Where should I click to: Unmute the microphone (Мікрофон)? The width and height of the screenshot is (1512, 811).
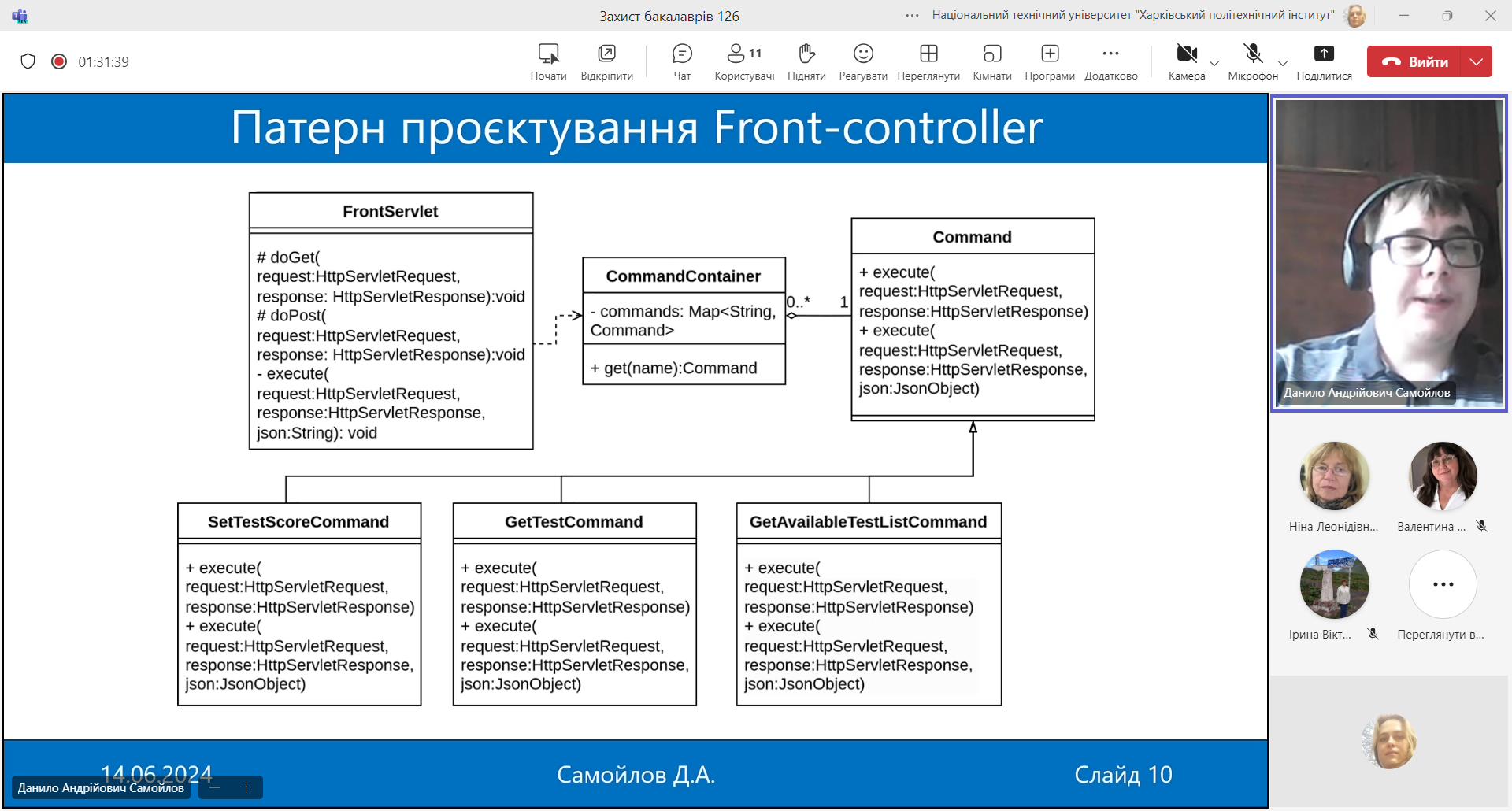click(x=1253, y=61)
